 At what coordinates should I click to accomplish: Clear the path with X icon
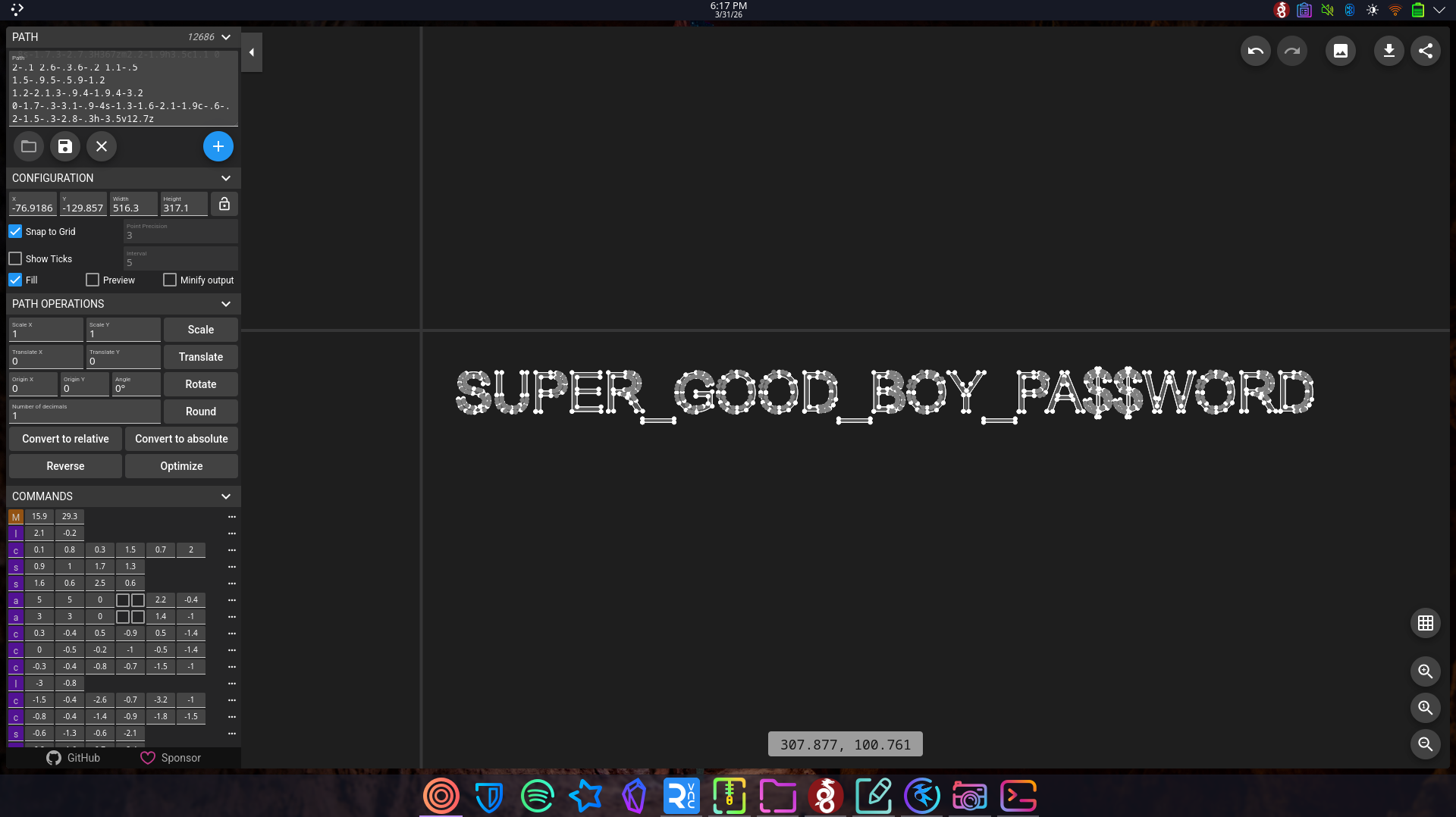[x=102, y=146]
